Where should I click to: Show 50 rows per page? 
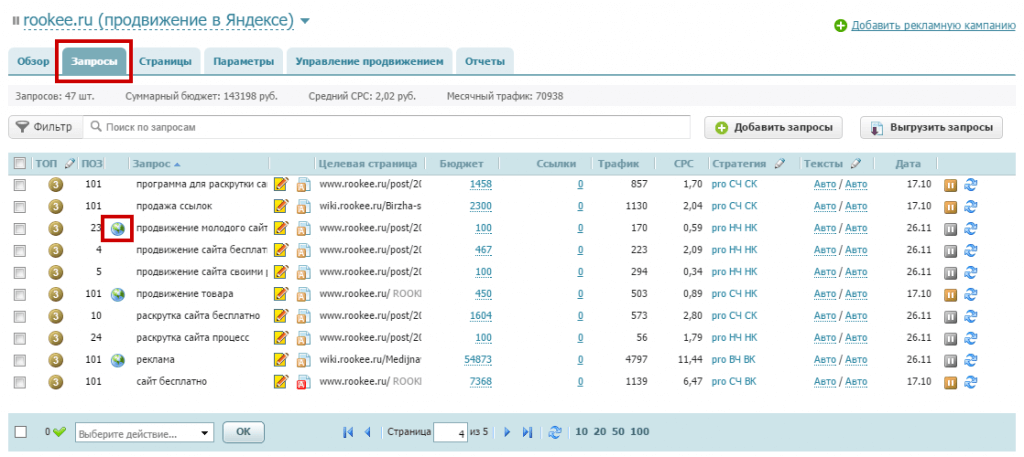(617, 432)
